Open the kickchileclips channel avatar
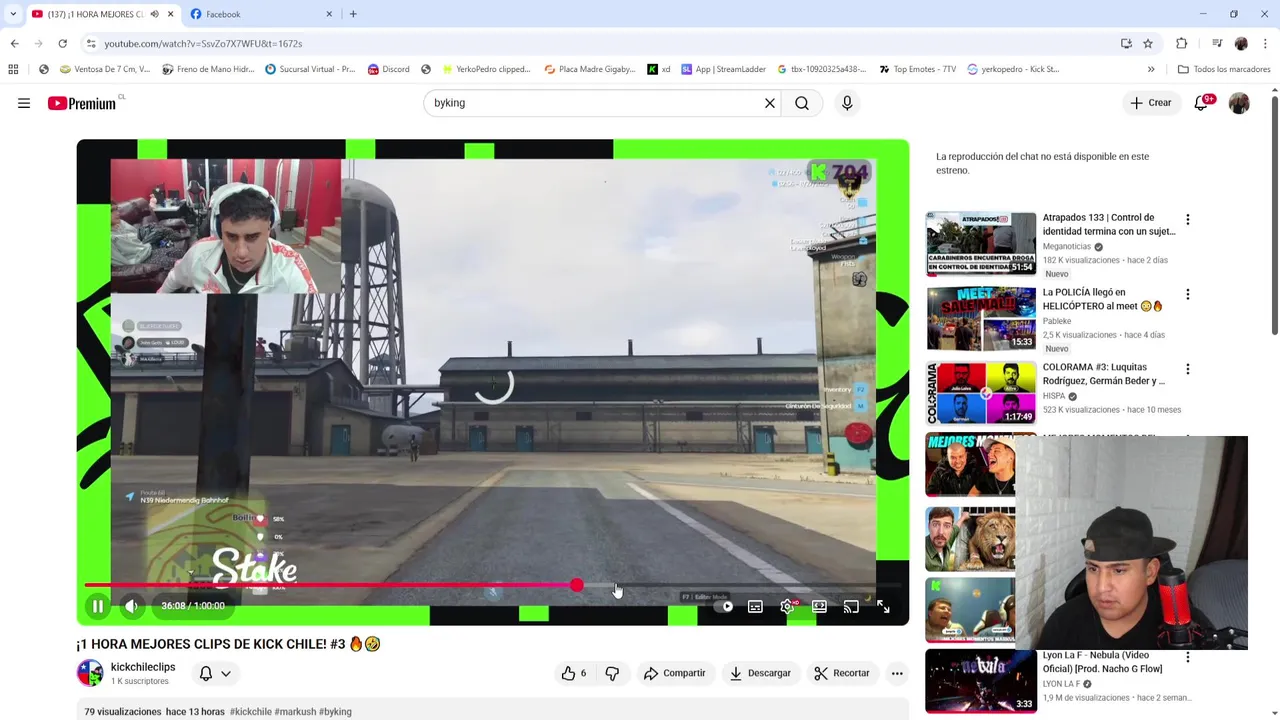Viewport: 1280px width, 720px height. tap(90, 673)
